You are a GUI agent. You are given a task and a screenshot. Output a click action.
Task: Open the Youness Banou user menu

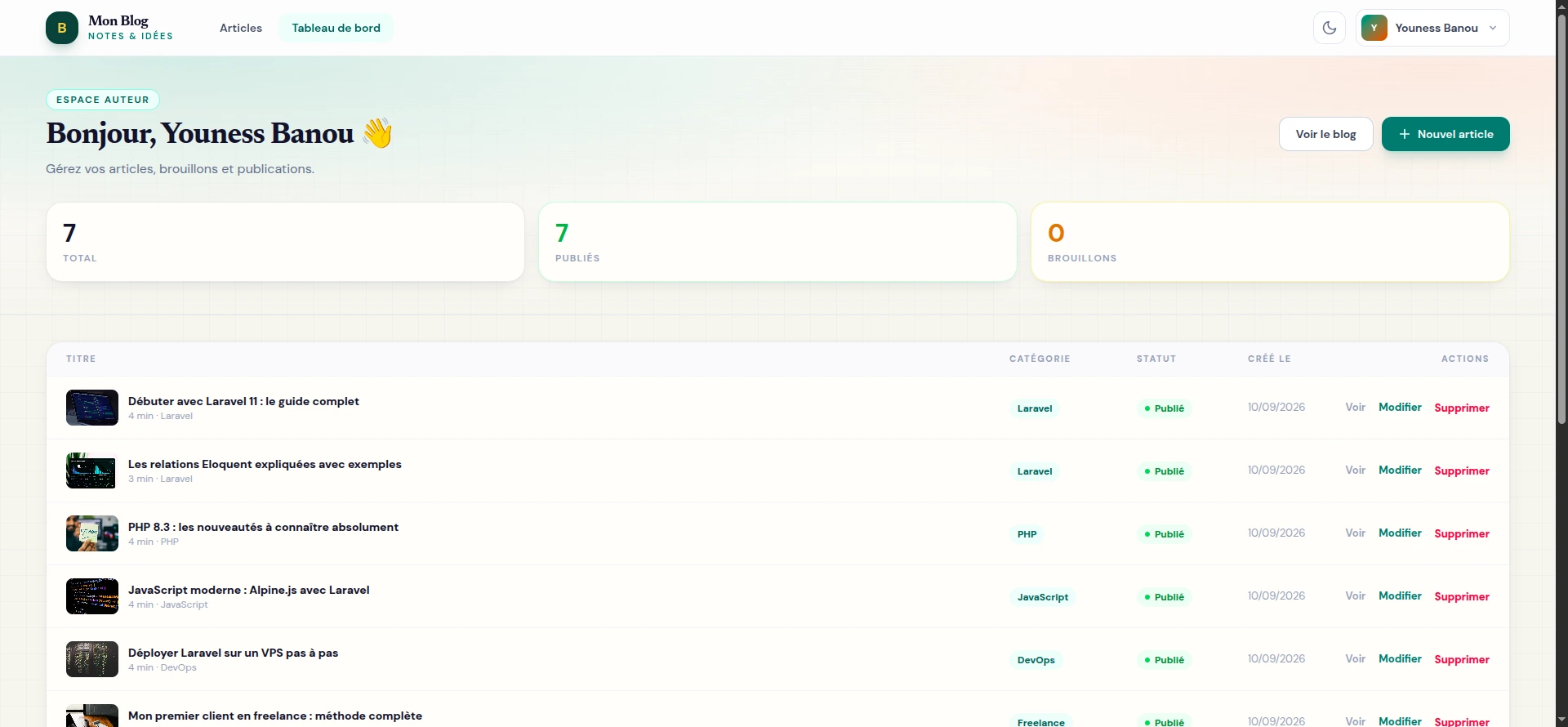point(1432,28)
